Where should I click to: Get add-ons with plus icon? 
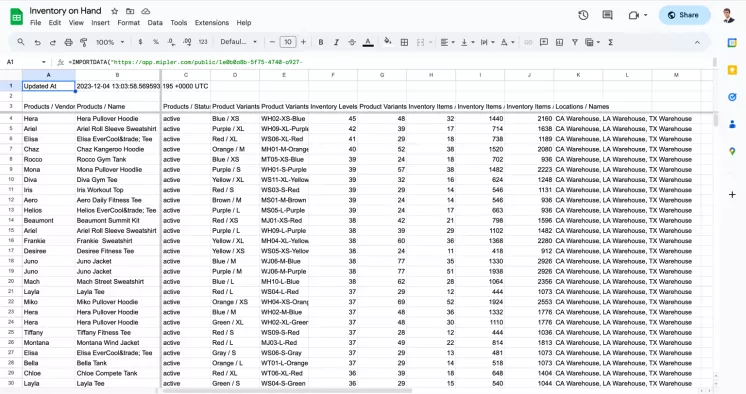point(732,194)
